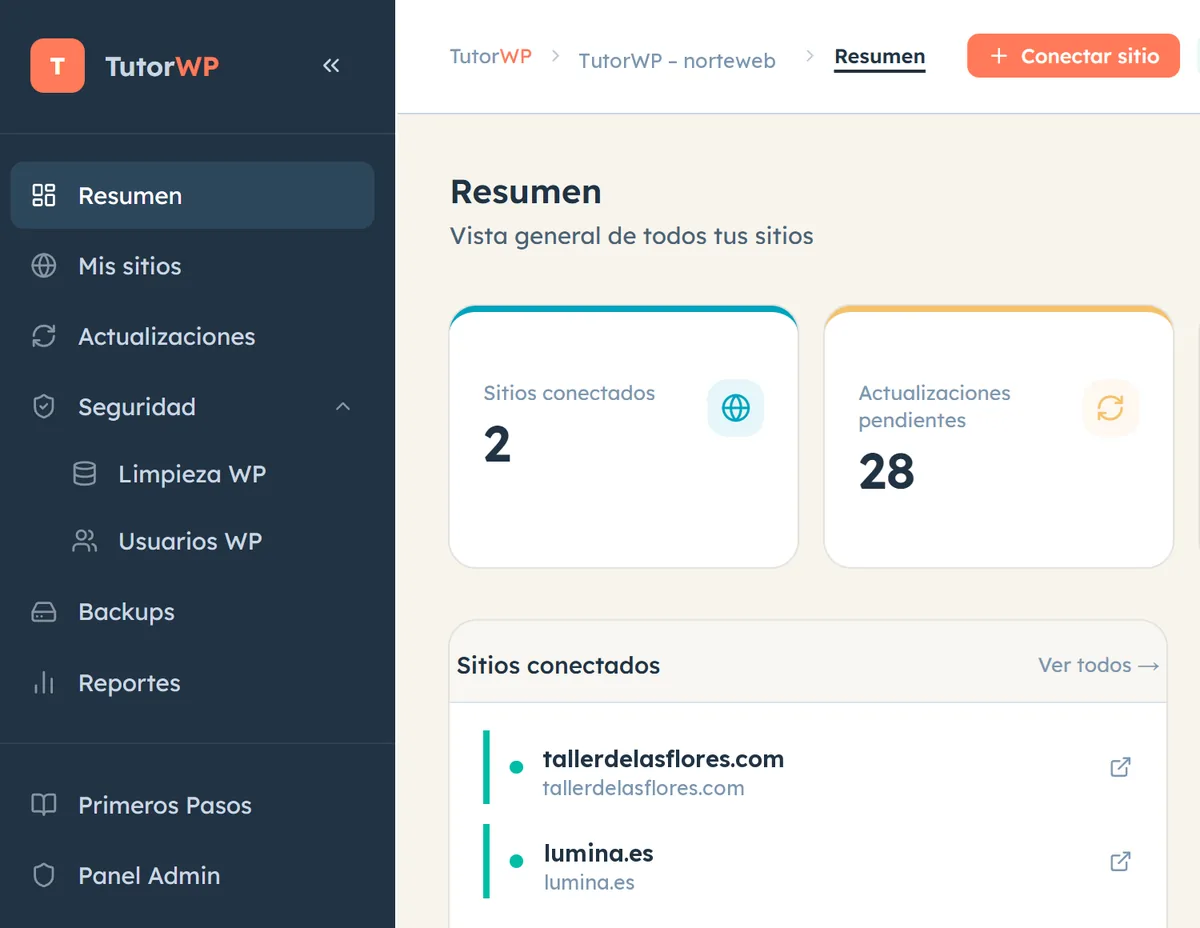Click the number 28 pending updates

(x=887, y=472)
